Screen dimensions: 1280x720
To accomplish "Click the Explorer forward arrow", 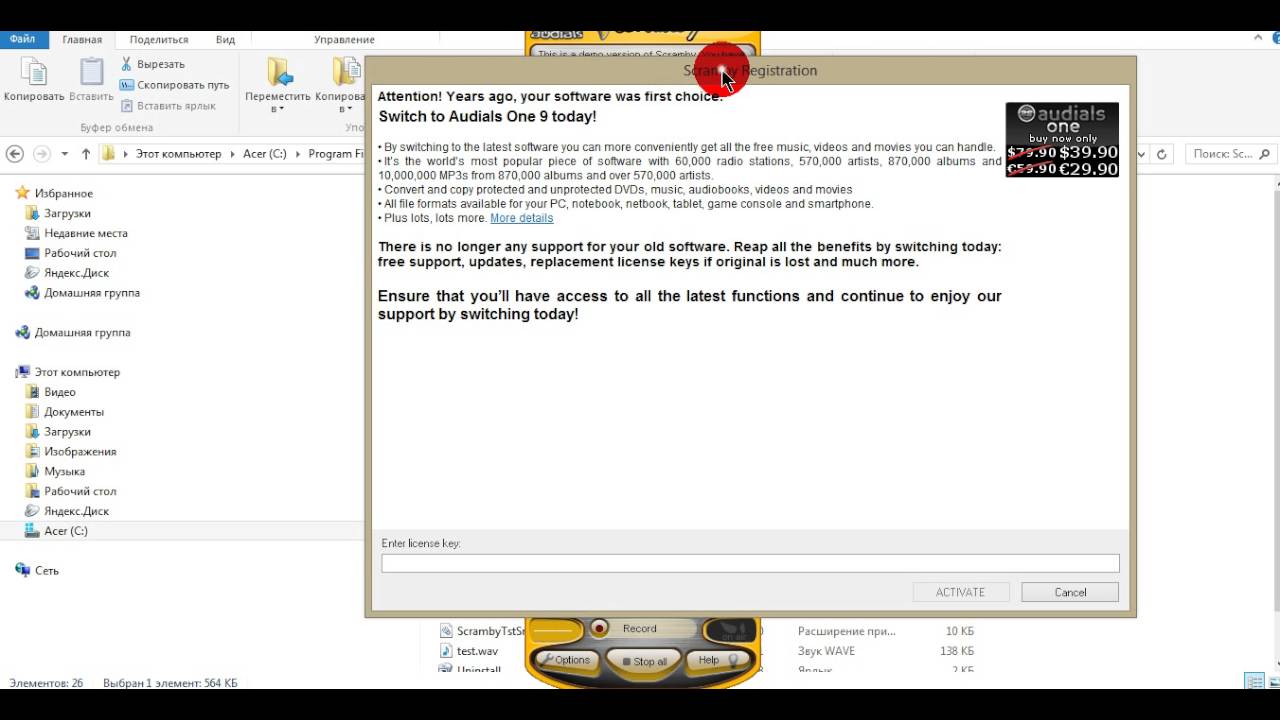I will point(42,154).
